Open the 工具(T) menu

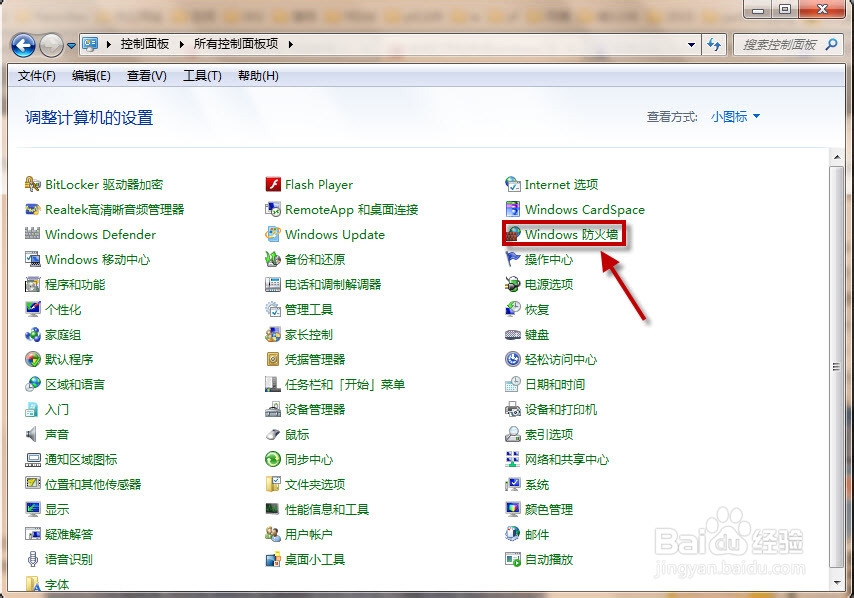202,76
